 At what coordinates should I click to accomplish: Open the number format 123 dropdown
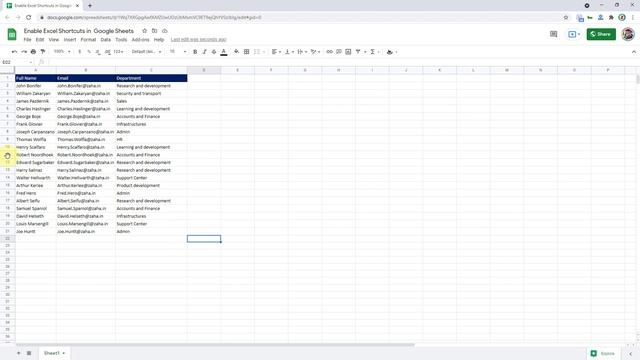pos(118,52)
